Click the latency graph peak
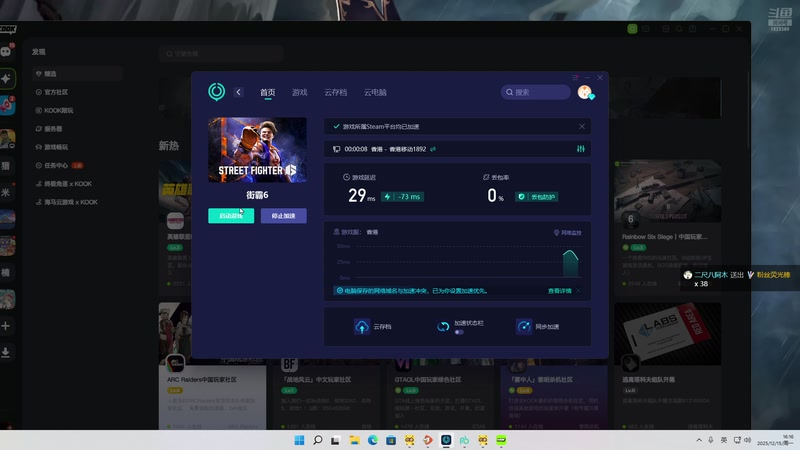This screenshot has height=450, width=800. pyautogui.click(x=570, y=253)
